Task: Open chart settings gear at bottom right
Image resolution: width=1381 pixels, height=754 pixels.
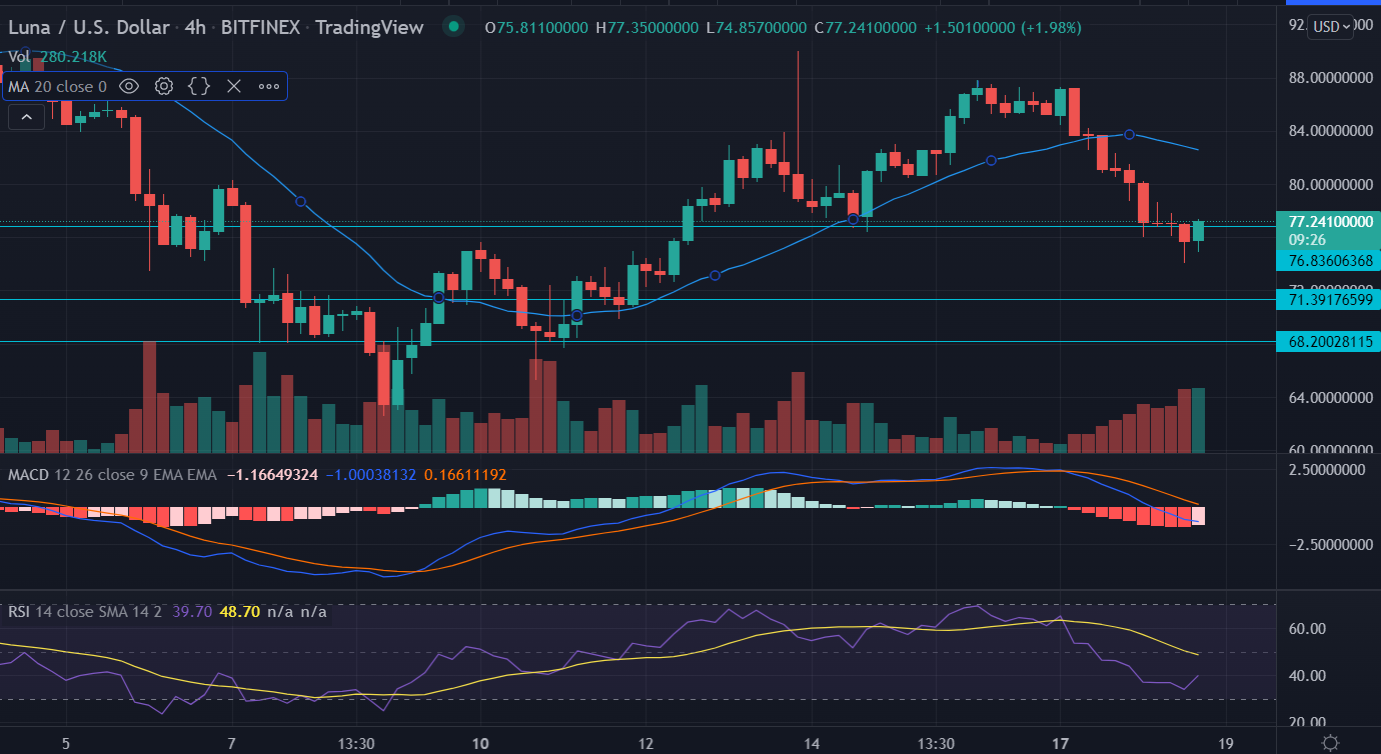Action: pyautogui.click(x=1330, y=742)
